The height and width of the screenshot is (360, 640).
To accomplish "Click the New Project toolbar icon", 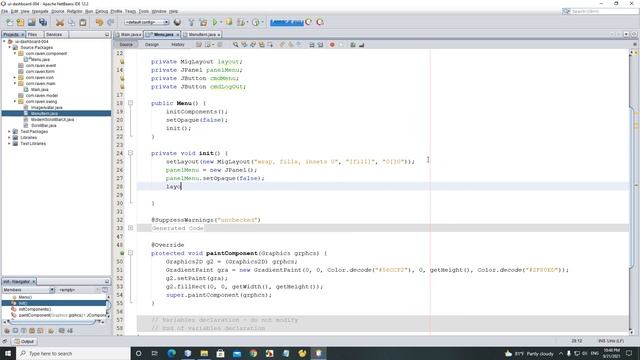I will [20, 22].
